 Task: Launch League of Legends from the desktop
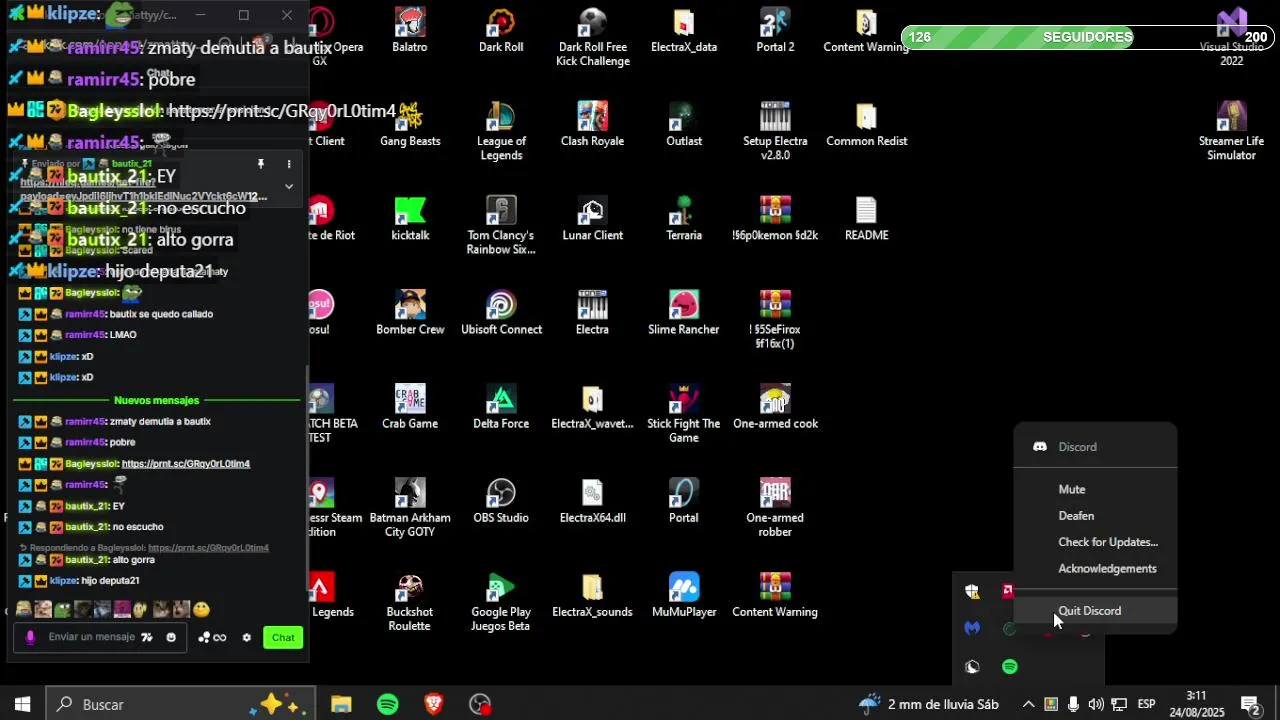(501, 131)
